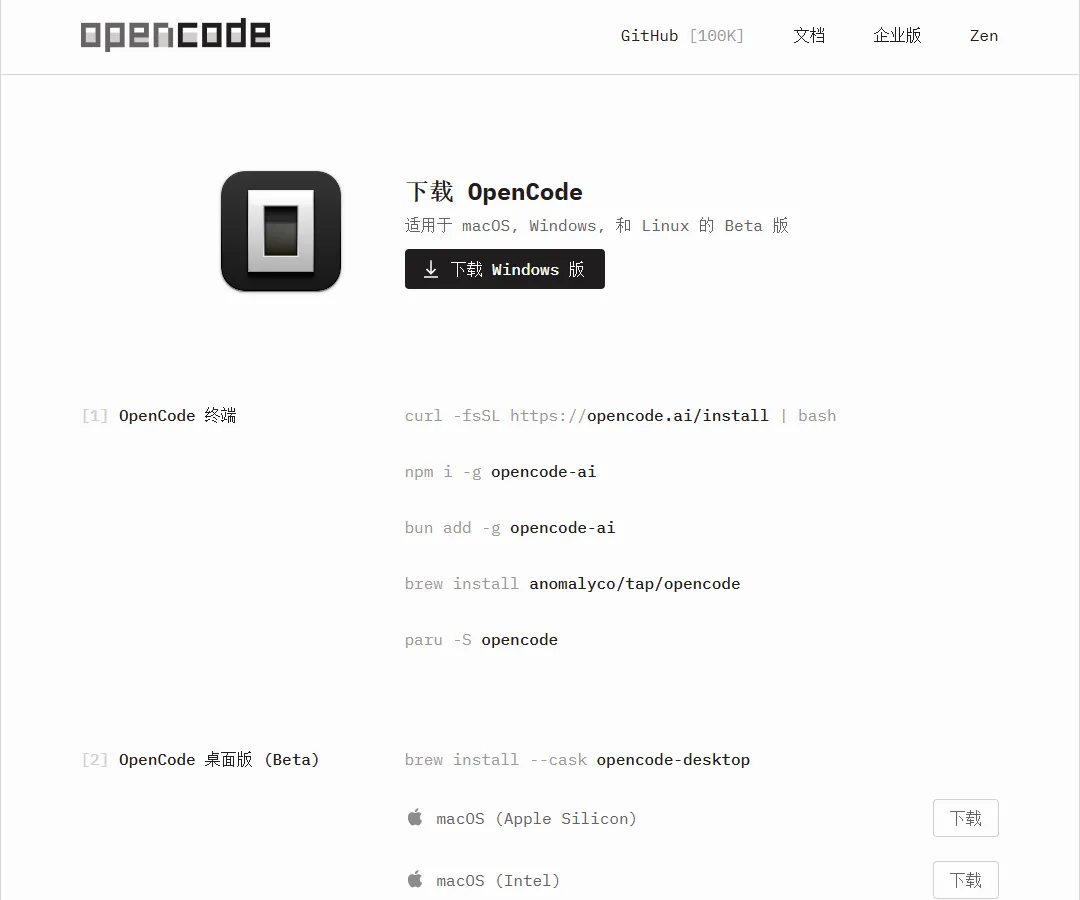The width and height of the screenshot is (1080, 900).
Task: Copy the paru -S opencode command
Action: point(481,640)
